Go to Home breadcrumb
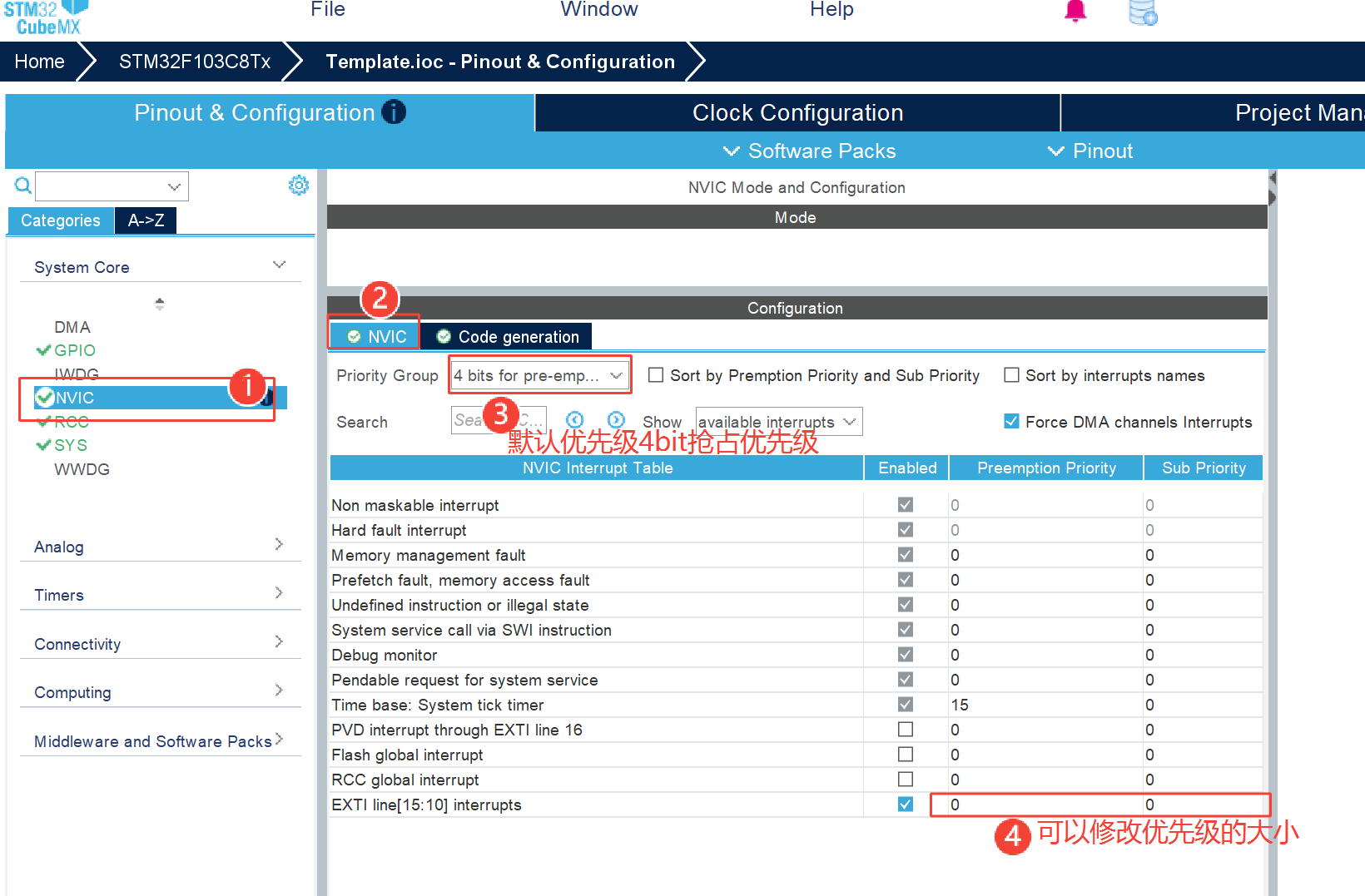 pyautogui.click(x=39, y=62)
